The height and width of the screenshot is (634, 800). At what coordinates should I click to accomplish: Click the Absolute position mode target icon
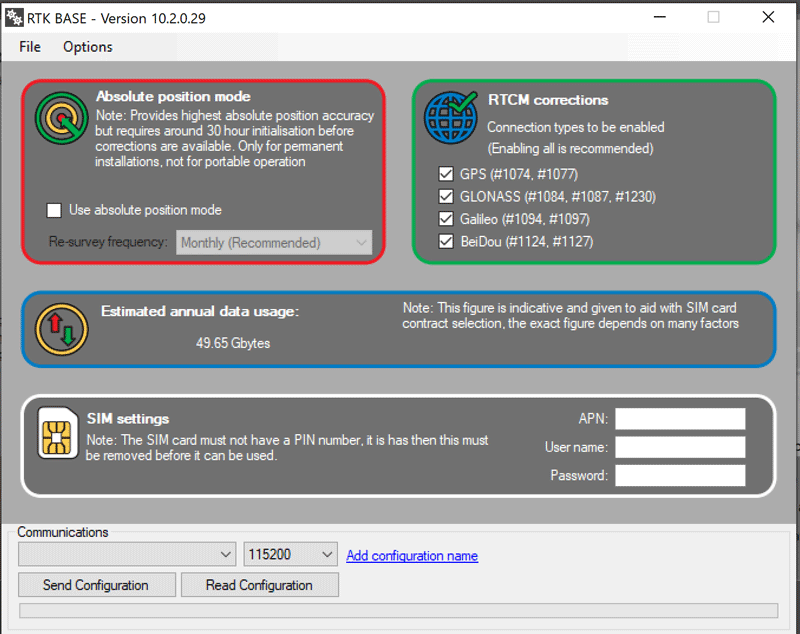[62, 119]
